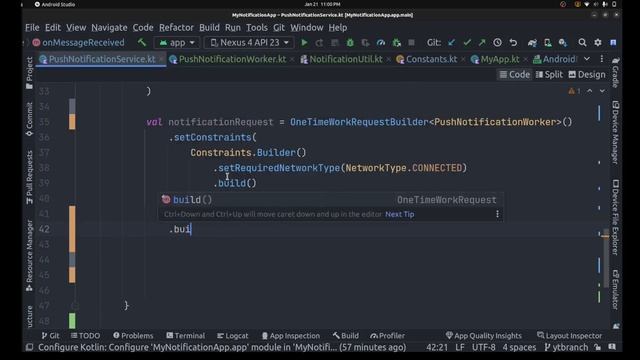The image size is (640, 360).
Task: Open editor tabs three-dot options menu
Action: pyautogui.click(x=602, y=59)
